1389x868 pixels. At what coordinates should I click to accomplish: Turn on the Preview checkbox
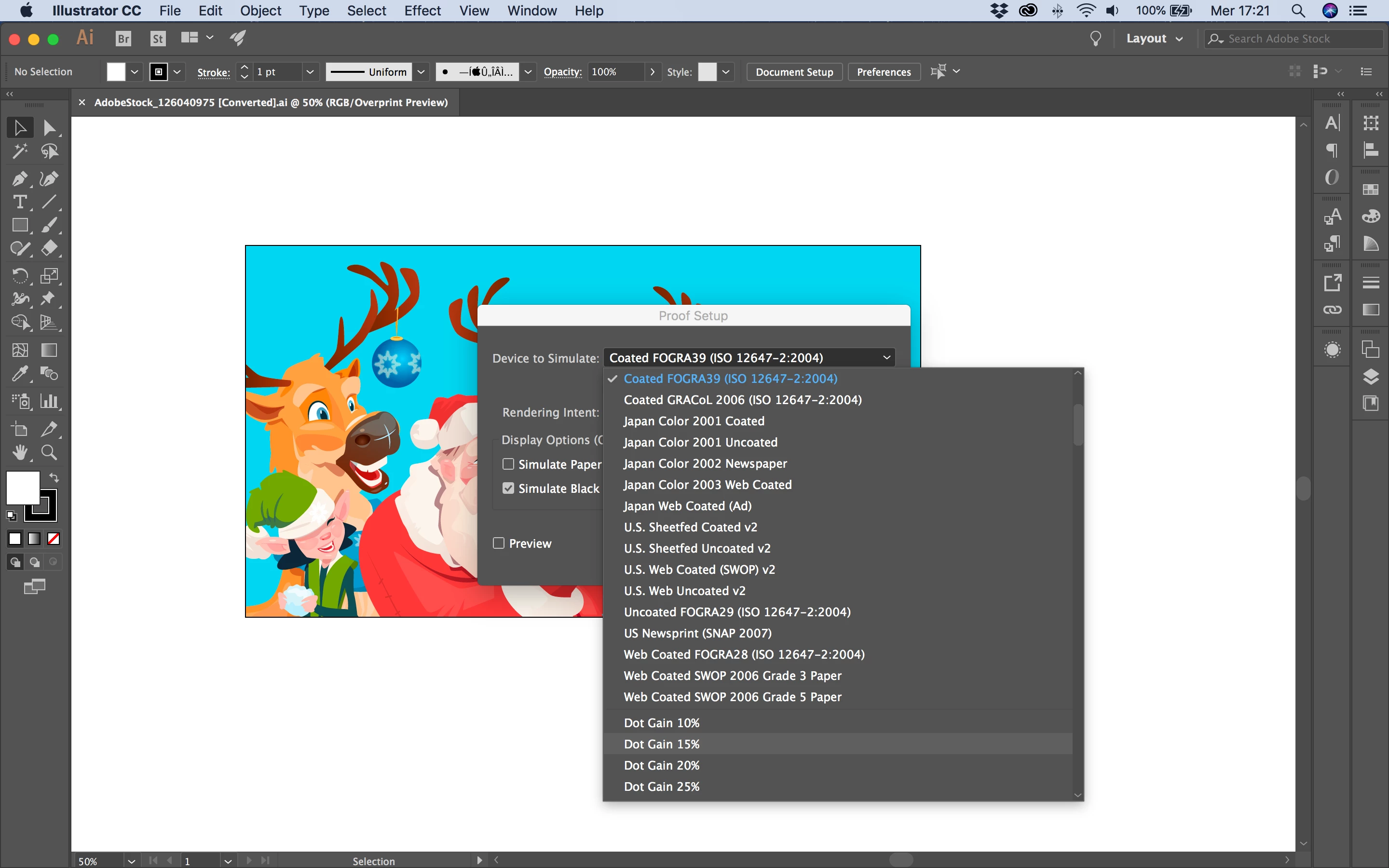coord(499,543)
